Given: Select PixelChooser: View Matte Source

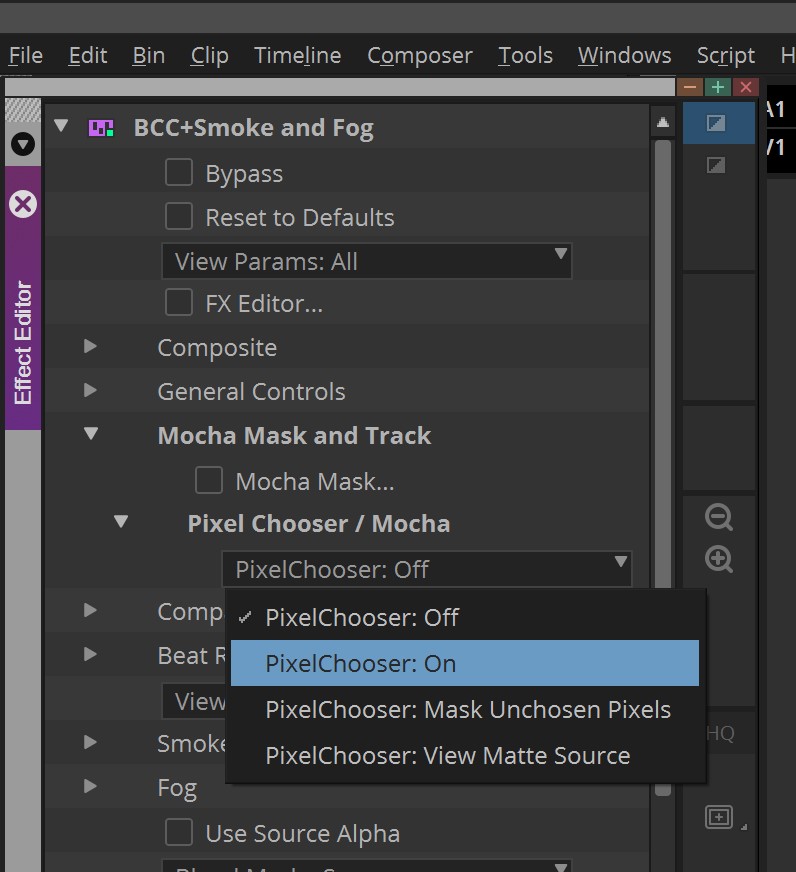Looking at the screenshot, I should [x=464, y=755].
